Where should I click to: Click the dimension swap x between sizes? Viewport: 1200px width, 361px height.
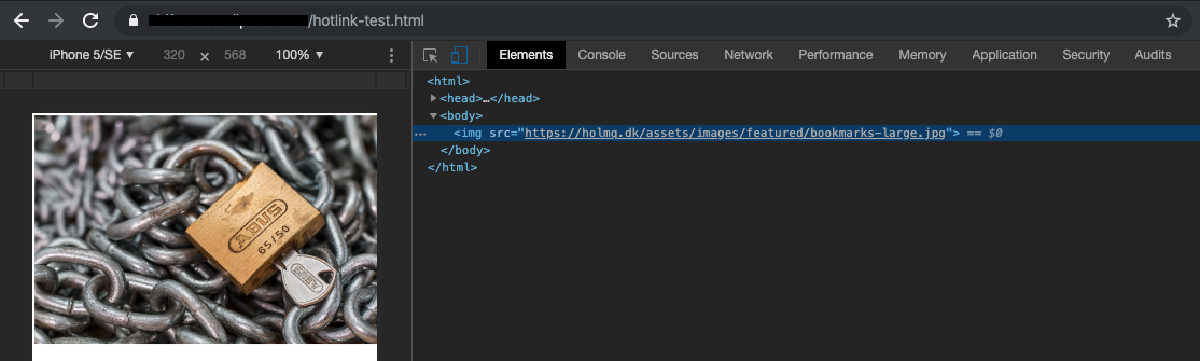[205, 56]
